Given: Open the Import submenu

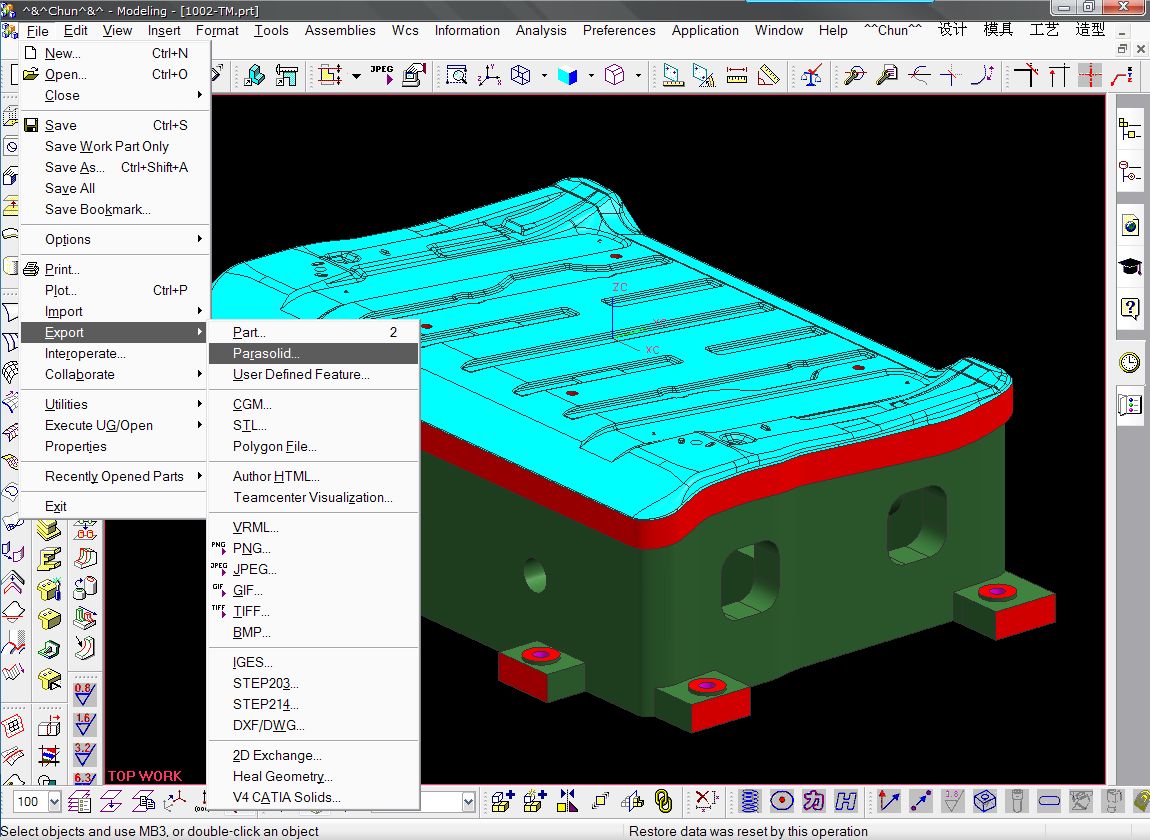Looking at the screenshot, I should pyautogui.click(x=114, y=311).
